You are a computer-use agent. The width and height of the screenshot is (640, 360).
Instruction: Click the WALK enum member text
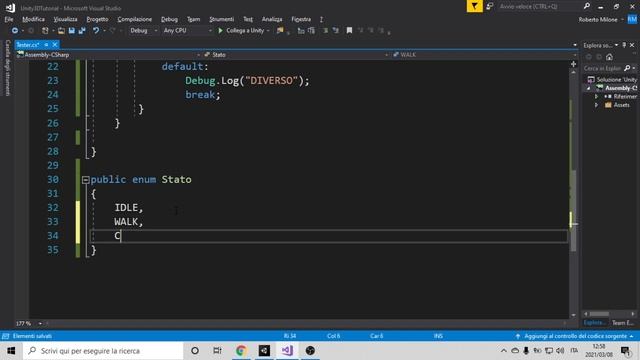pos(126,222)
